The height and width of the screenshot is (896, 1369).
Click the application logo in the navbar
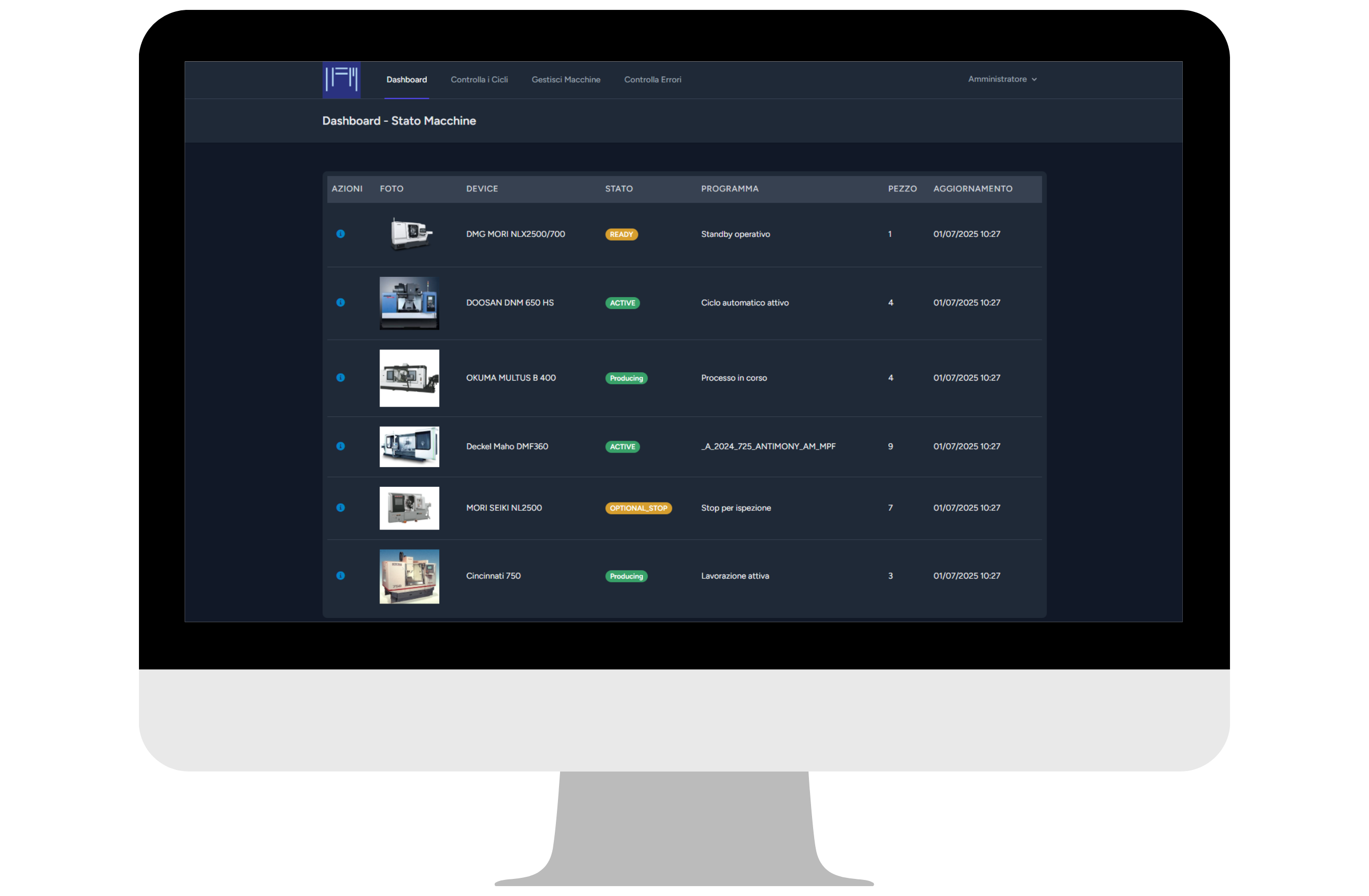coord(341,79)
